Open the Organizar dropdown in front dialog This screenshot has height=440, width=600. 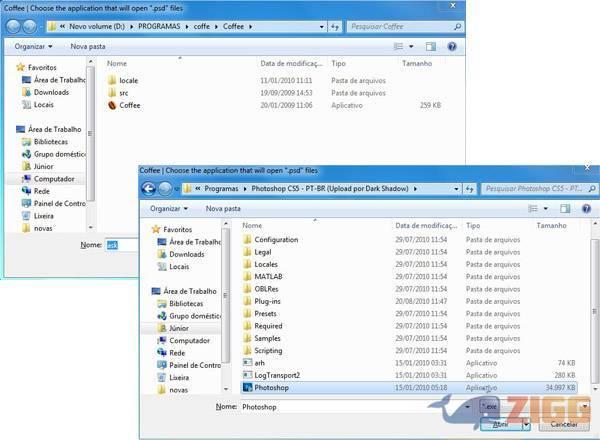(x=169, y=209)
